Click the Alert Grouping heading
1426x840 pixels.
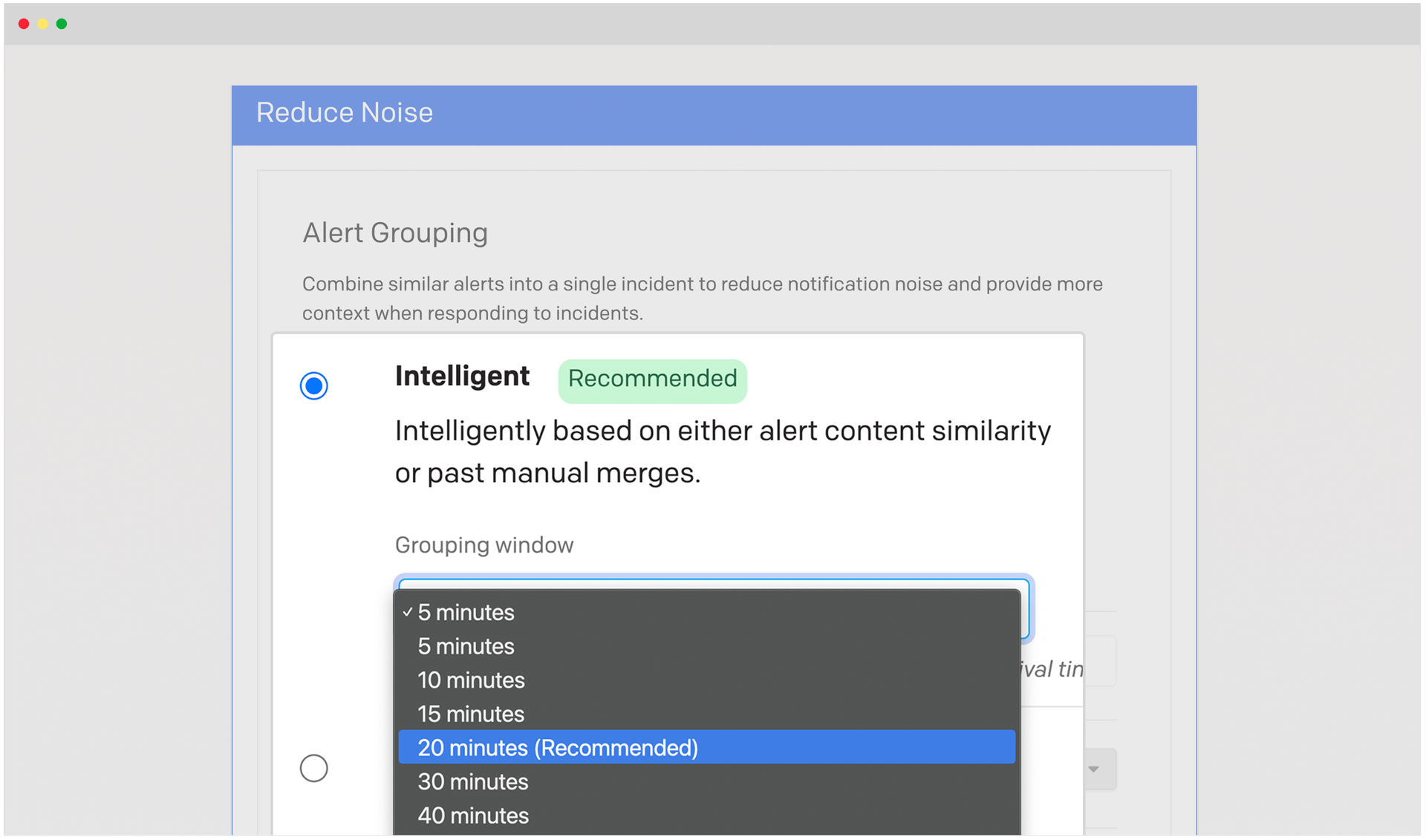coord(395,233)
